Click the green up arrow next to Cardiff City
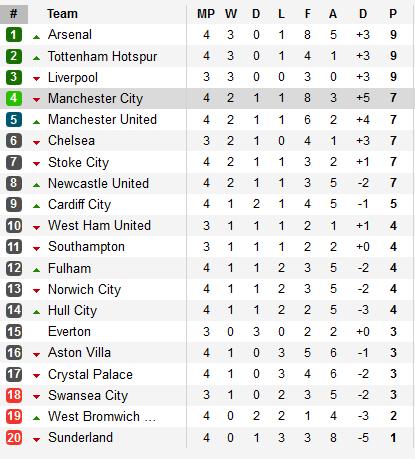Viewport: 415px width, 459px height. point(37,206)
